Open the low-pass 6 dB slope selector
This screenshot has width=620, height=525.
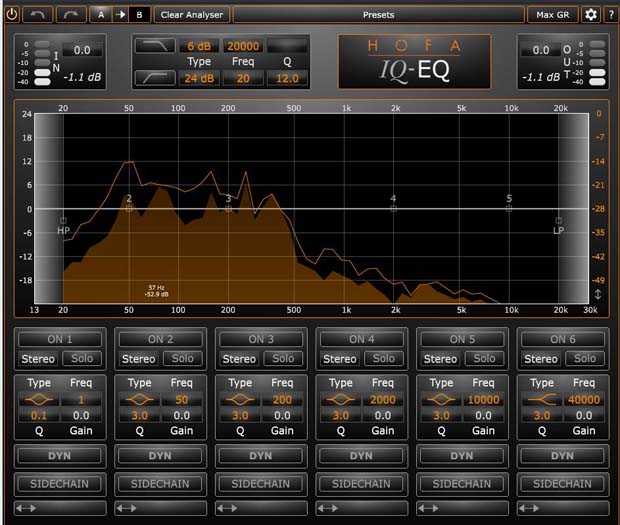pyautogui.click(x=199, y=46)
